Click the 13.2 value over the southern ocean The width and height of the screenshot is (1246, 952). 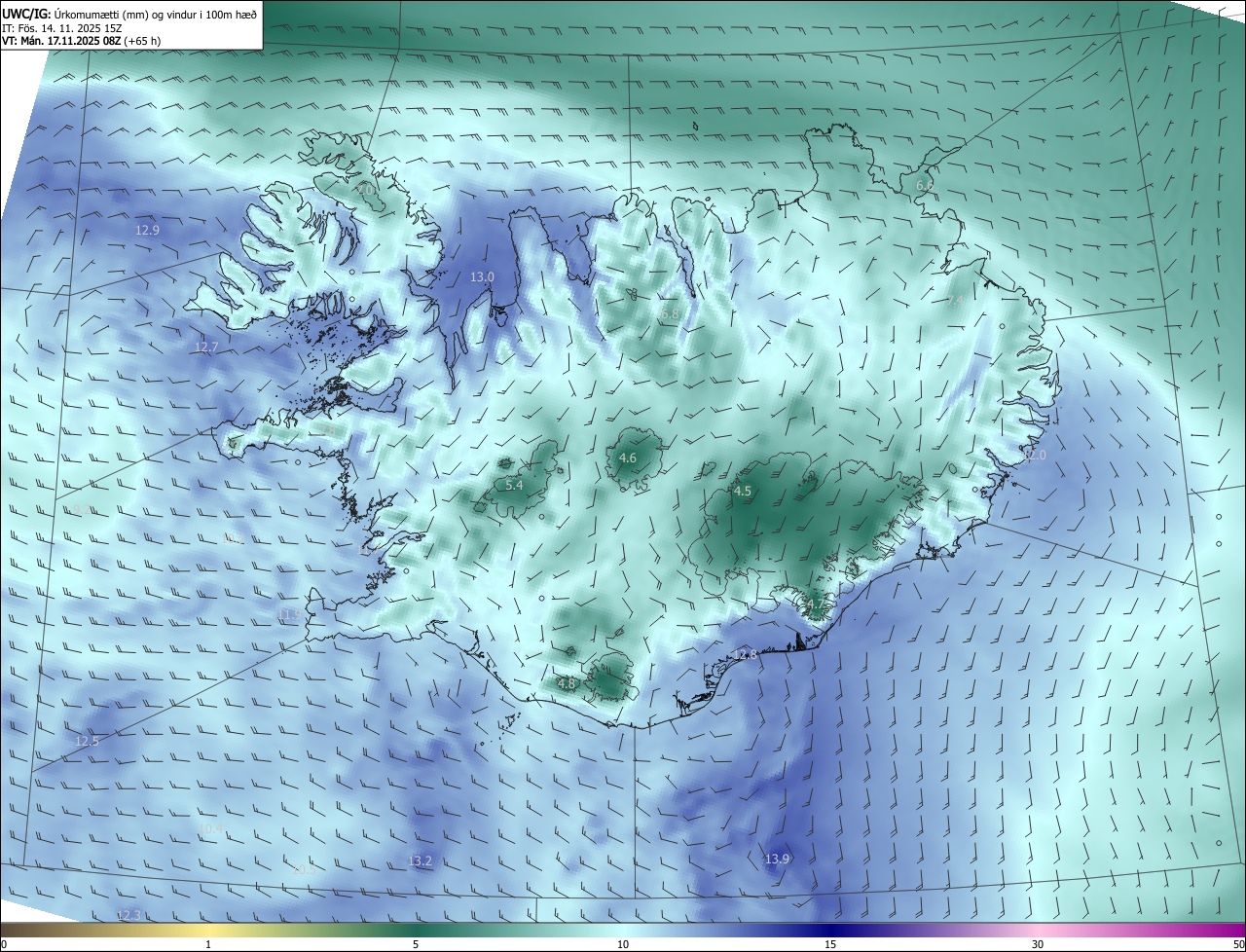click(420, 860)
